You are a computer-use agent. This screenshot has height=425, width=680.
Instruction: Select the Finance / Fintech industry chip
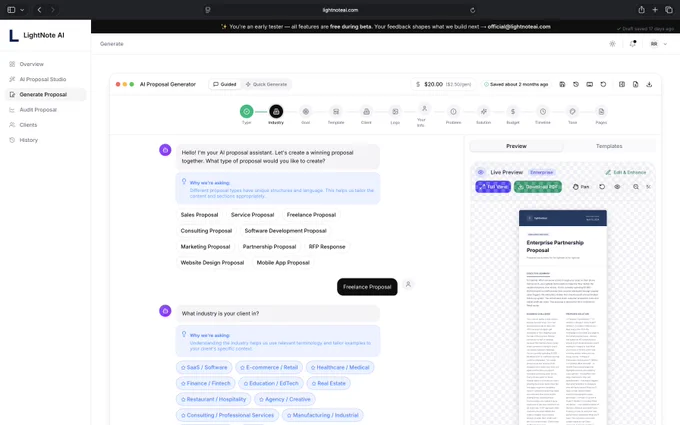click(206, 383)
